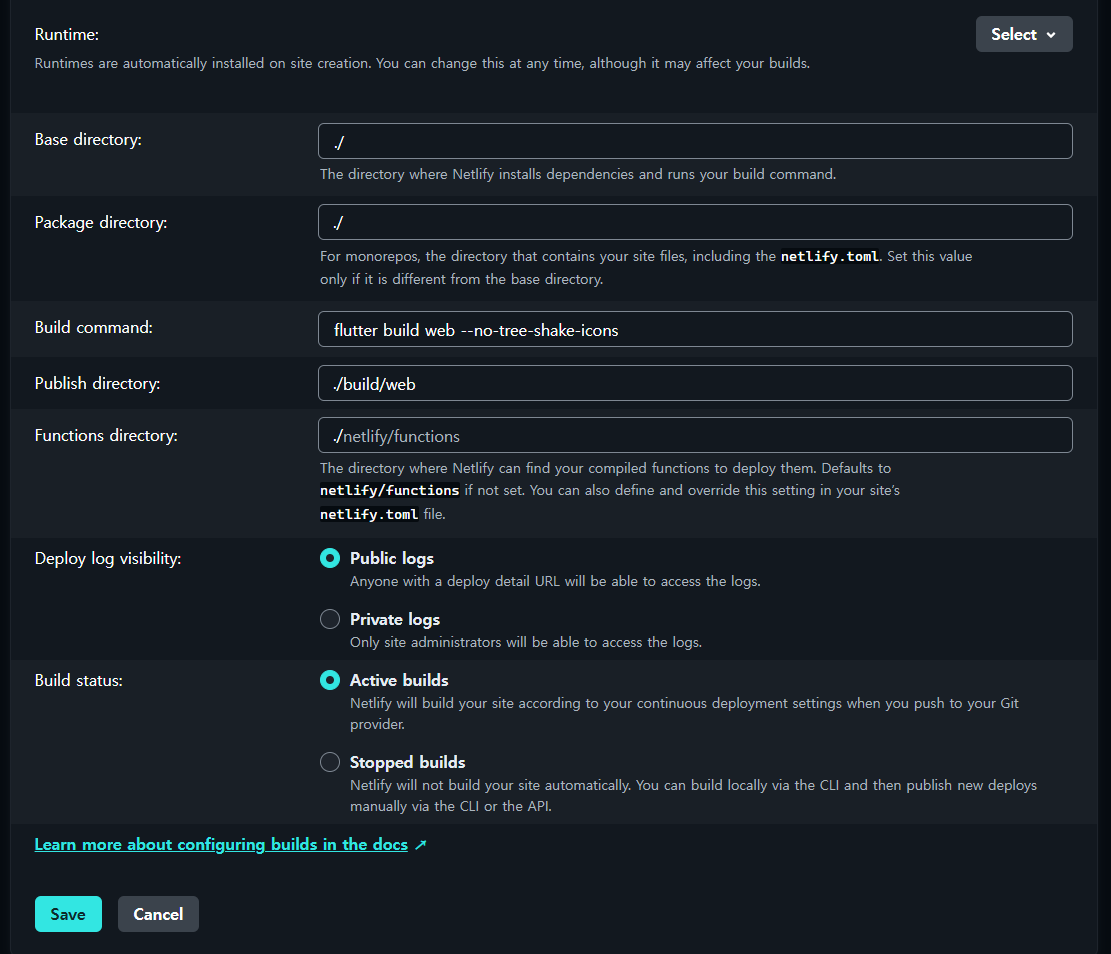1111x954 pixels.
Task: Click the "Build command:" field label
Action: [x=94, y=327]
